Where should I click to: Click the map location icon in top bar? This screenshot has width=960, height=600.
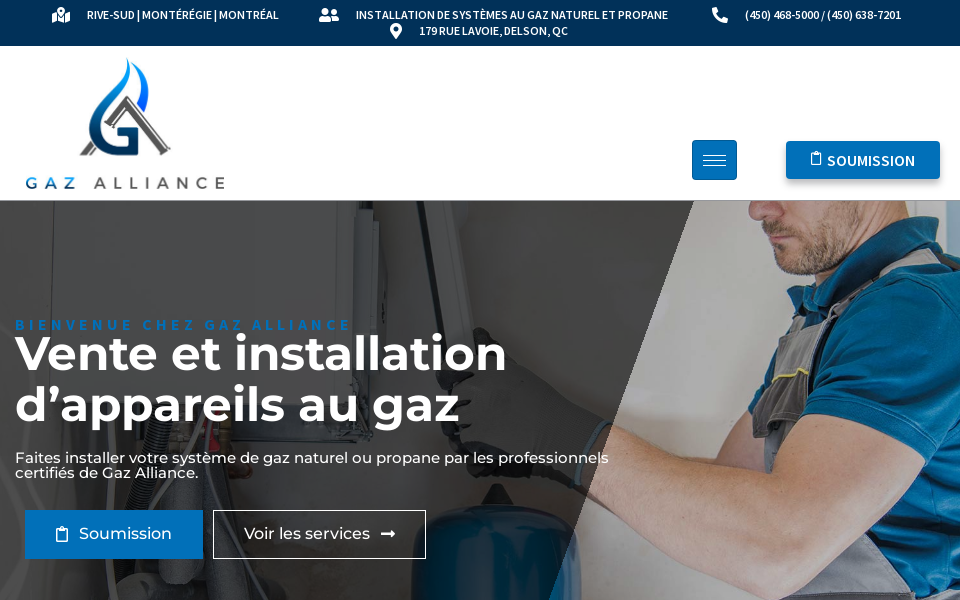[61, 15]
